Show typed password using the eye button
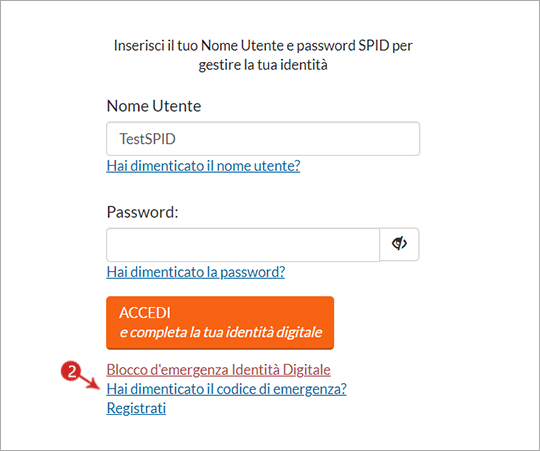Image resolution: width=540 pixels, height=451 pixels. (x=399, y=244)
